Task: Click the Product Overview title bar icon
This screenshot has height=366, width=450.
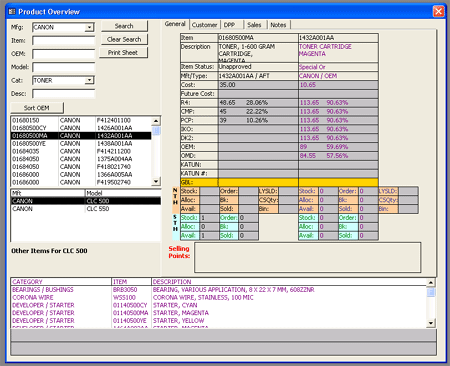Action: [x=12, y=12]
